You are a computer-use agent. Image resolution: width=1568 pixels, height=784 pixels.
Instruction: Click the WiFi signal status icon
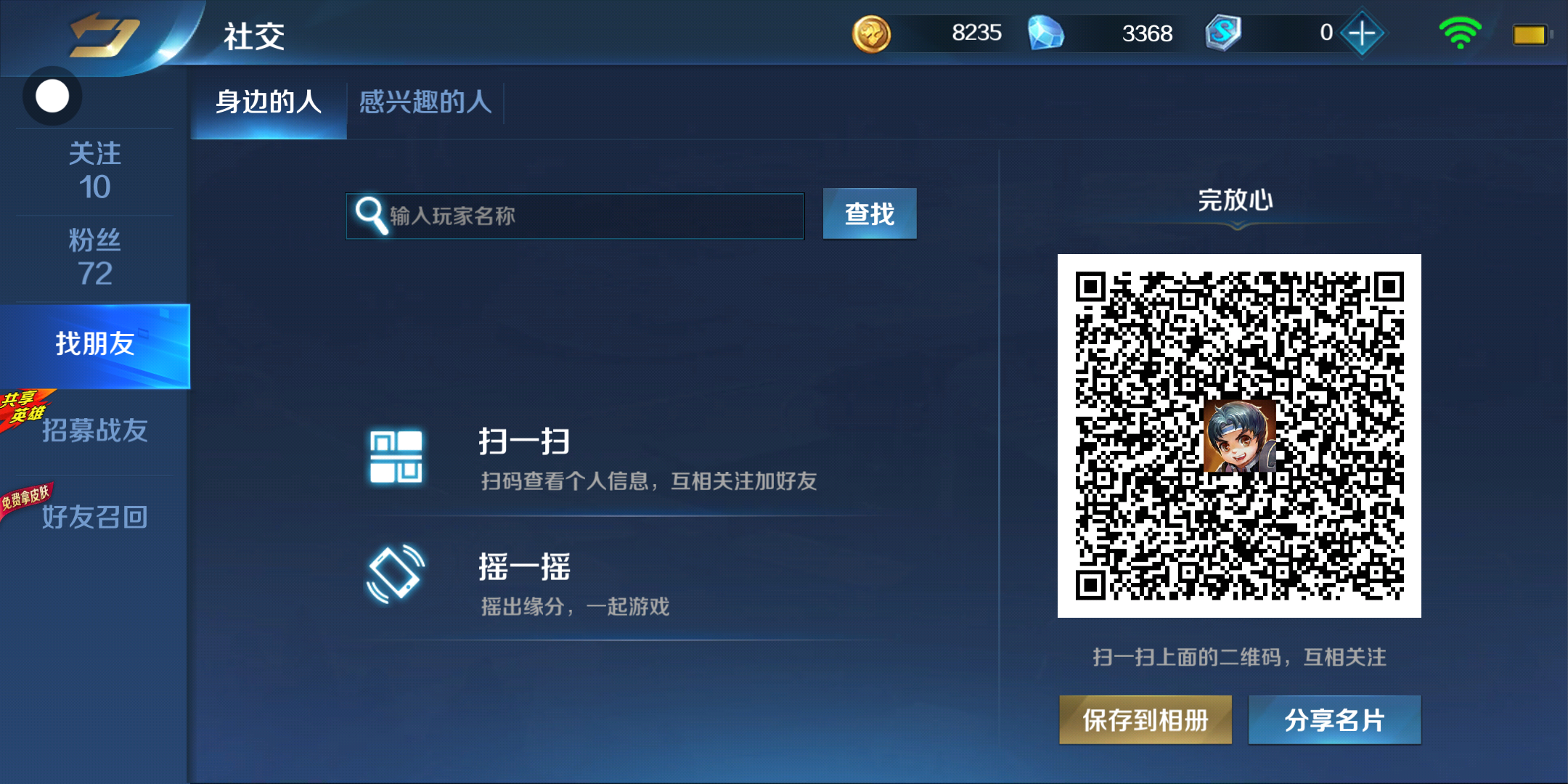[1460, 33]
